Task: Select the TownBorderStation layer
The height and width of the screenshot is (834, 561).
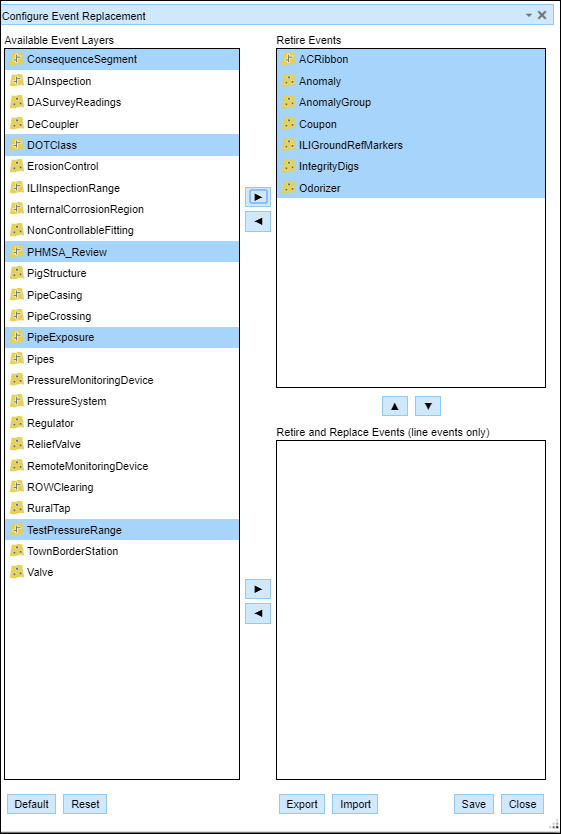Action: (122, 551)
